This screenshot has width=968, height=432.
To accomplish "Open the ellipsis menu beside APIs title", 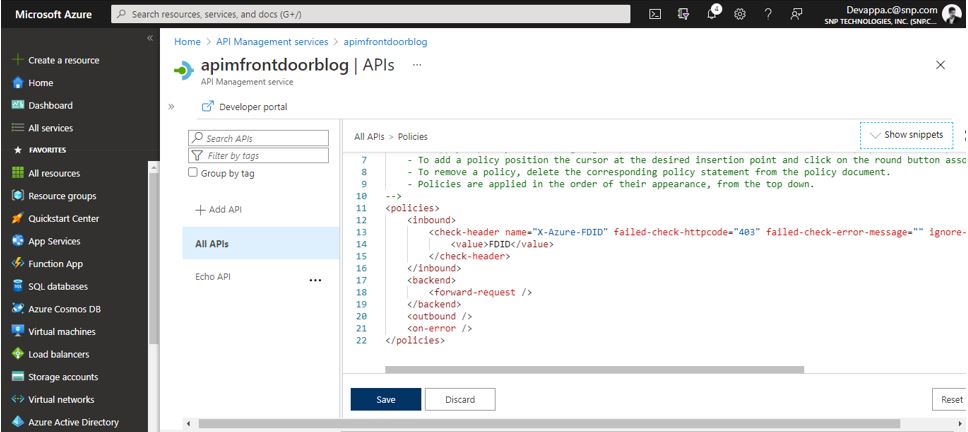I will pyautogui.click(x=417, y=64).
